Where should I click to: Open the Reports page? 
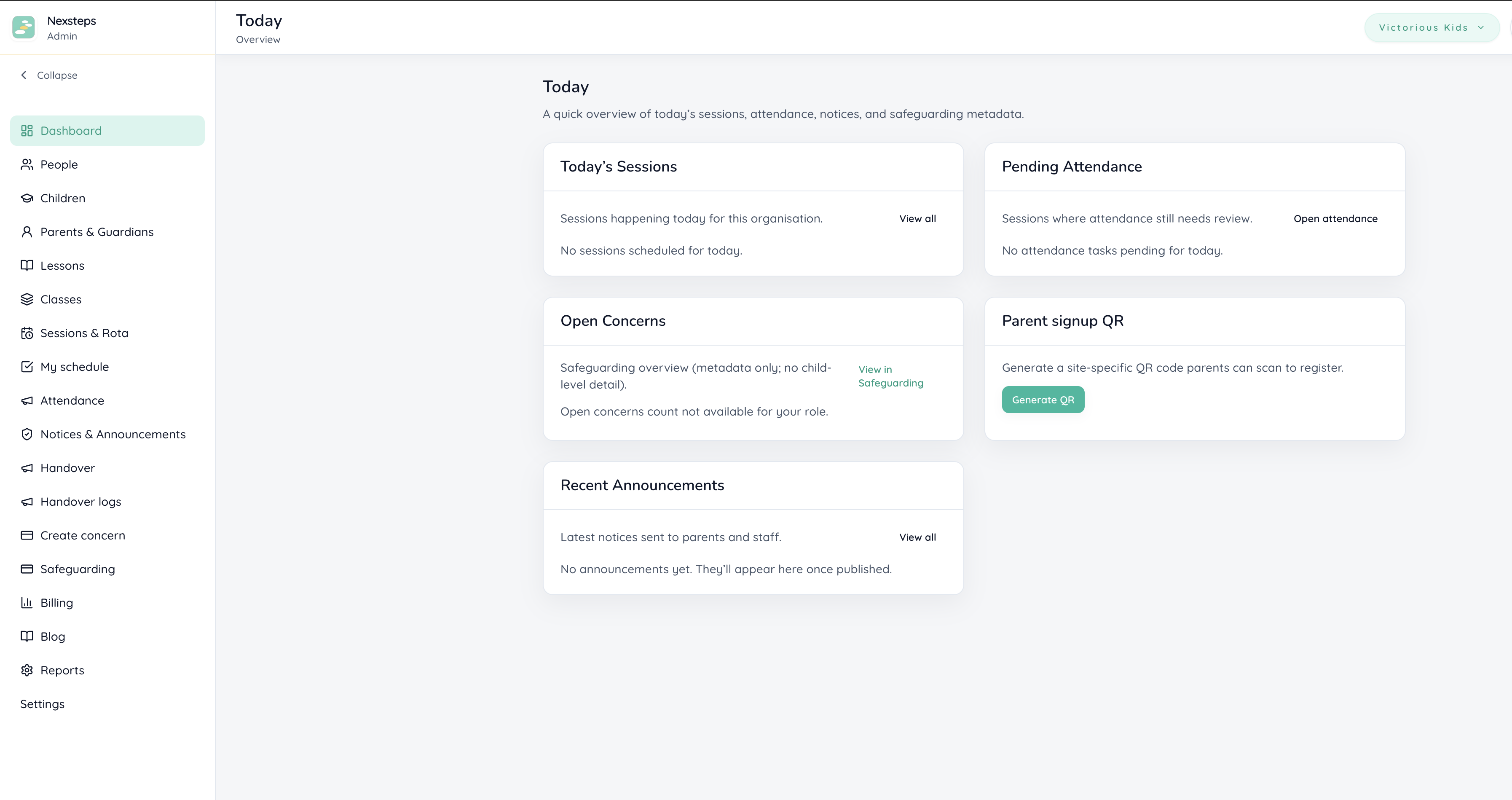tap(107, 670)
